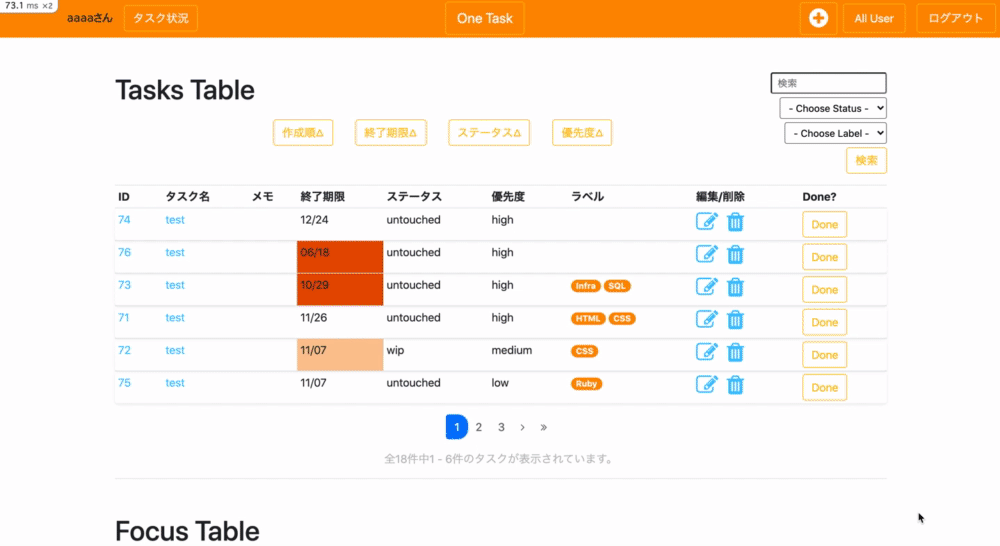Open the test link in row 72

coord(175,350)
